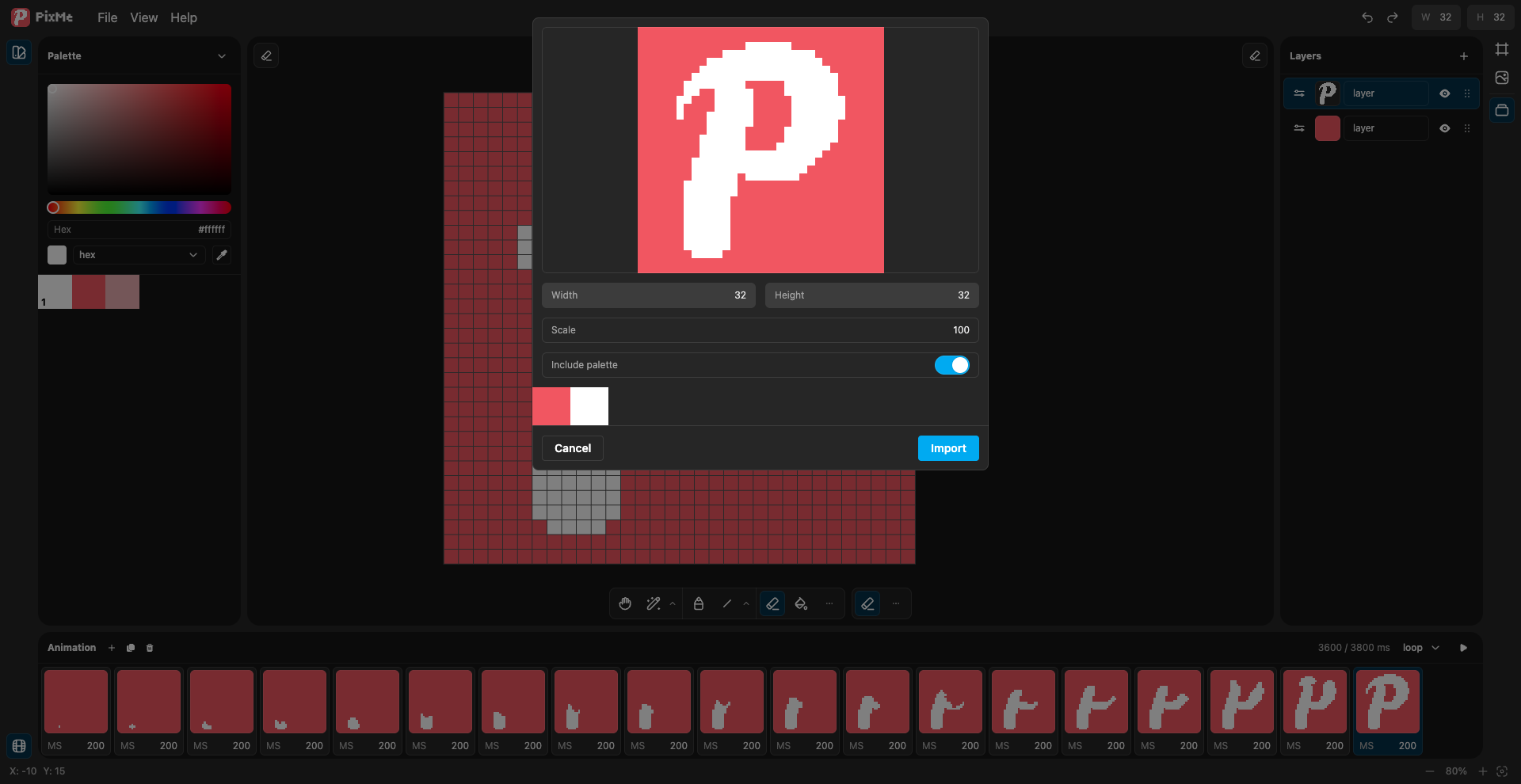Grab the drag handle of the red-thumbnail layer
The width and height of the screenshot is (1521, 784).
pyautogui.click(x=1467, y=128)
